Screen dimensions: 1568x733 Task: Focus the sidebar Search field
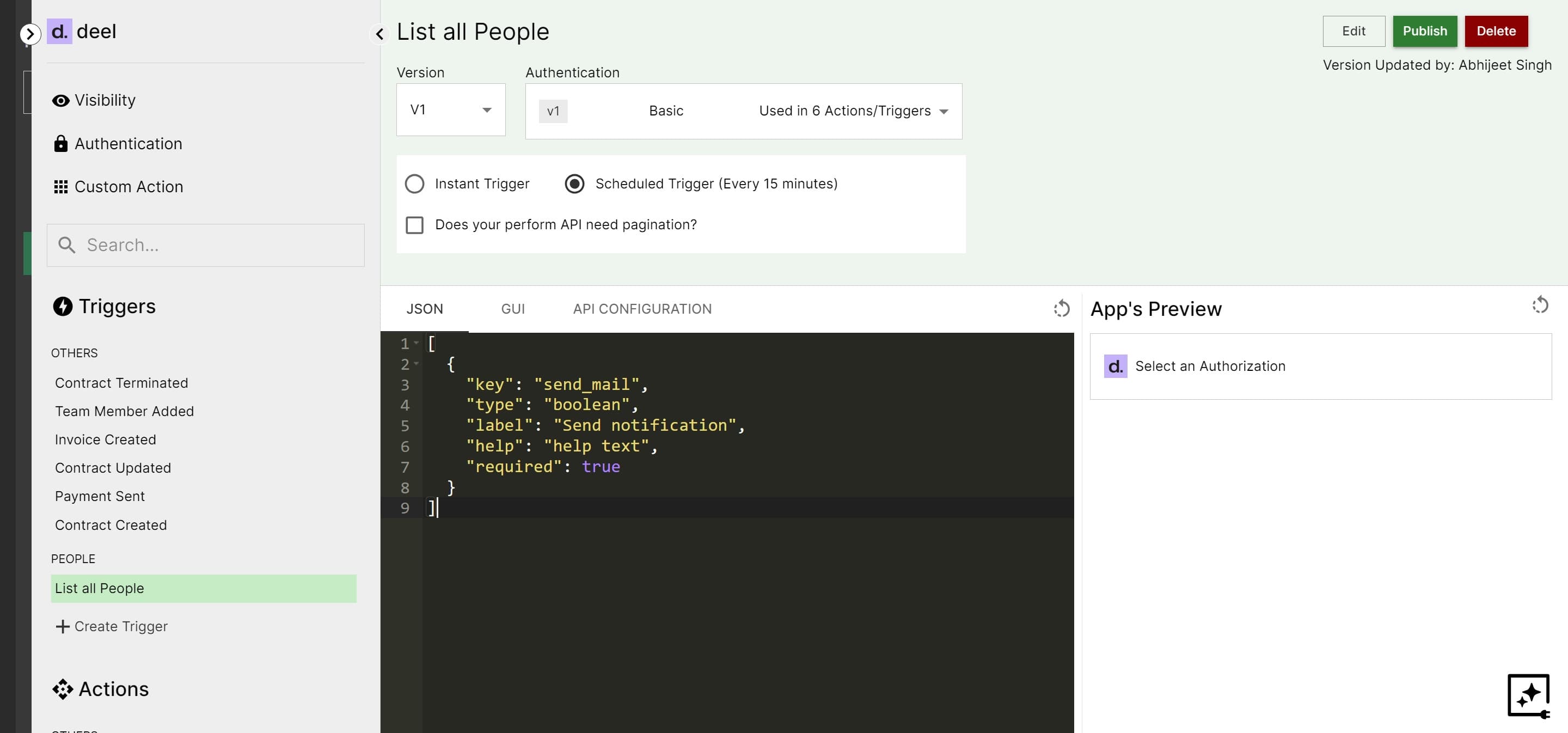(x=206, y=246)
